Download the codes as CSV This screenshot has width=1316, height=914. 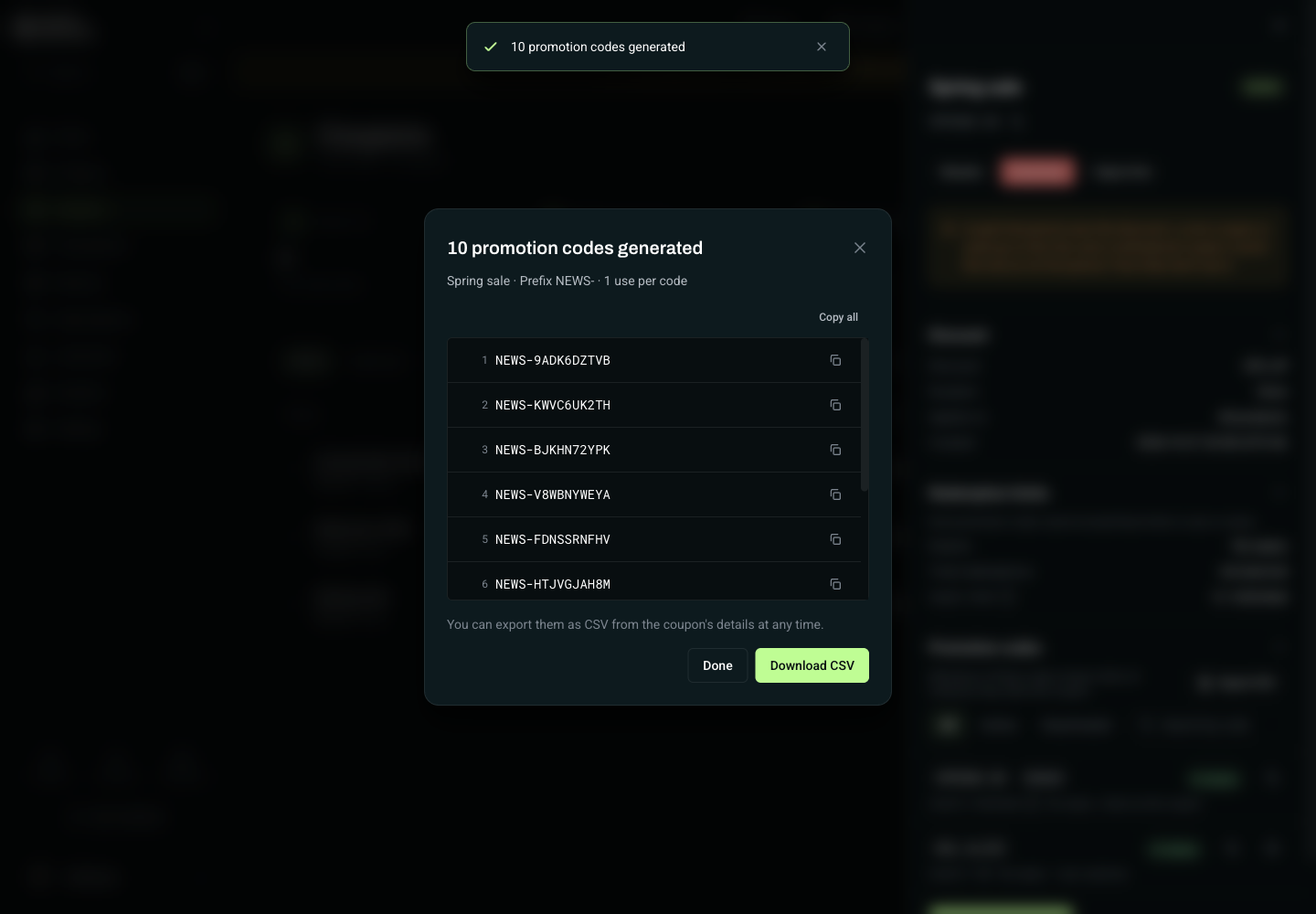tap(812, 665)
